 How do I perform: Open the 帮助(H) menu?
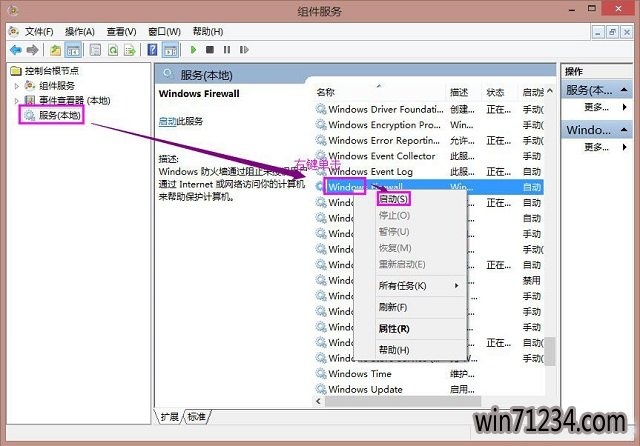click(208, 31)
